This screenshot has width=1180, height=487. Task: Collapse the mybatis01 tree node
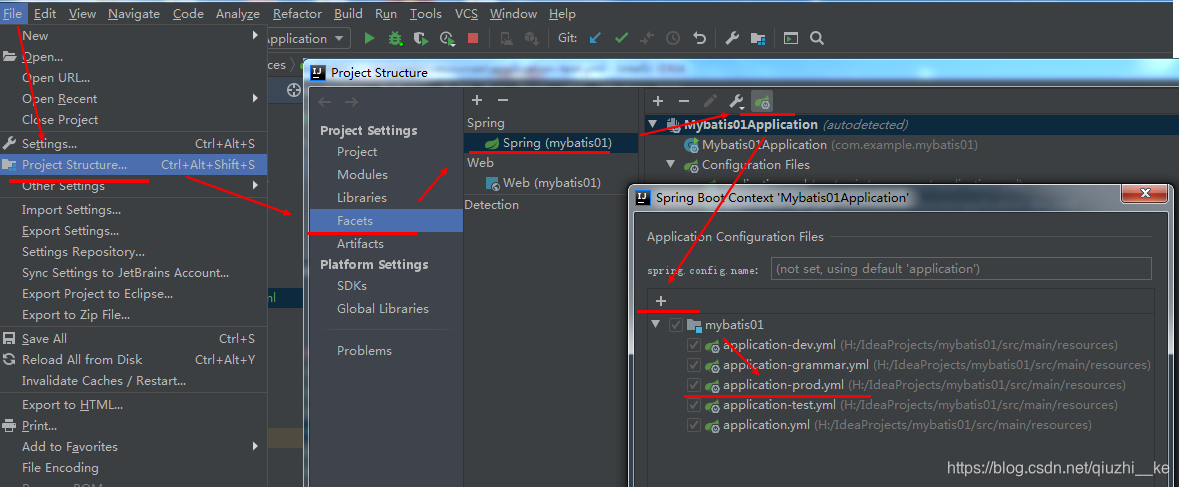pyautogui.click(x=655, y=324)
